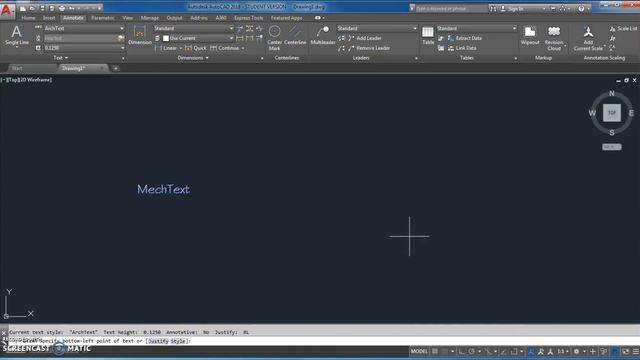Click the Link Data icon
640x360 pixels.
click(x=451, y=48)
